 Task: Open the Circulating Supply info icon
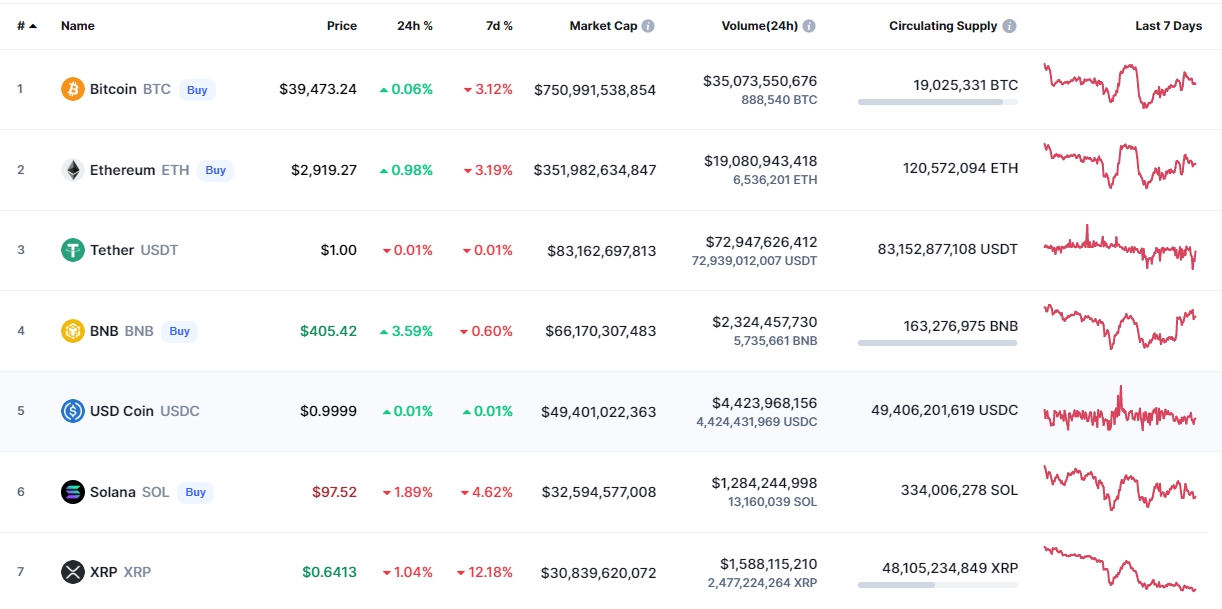(1010, 26)
